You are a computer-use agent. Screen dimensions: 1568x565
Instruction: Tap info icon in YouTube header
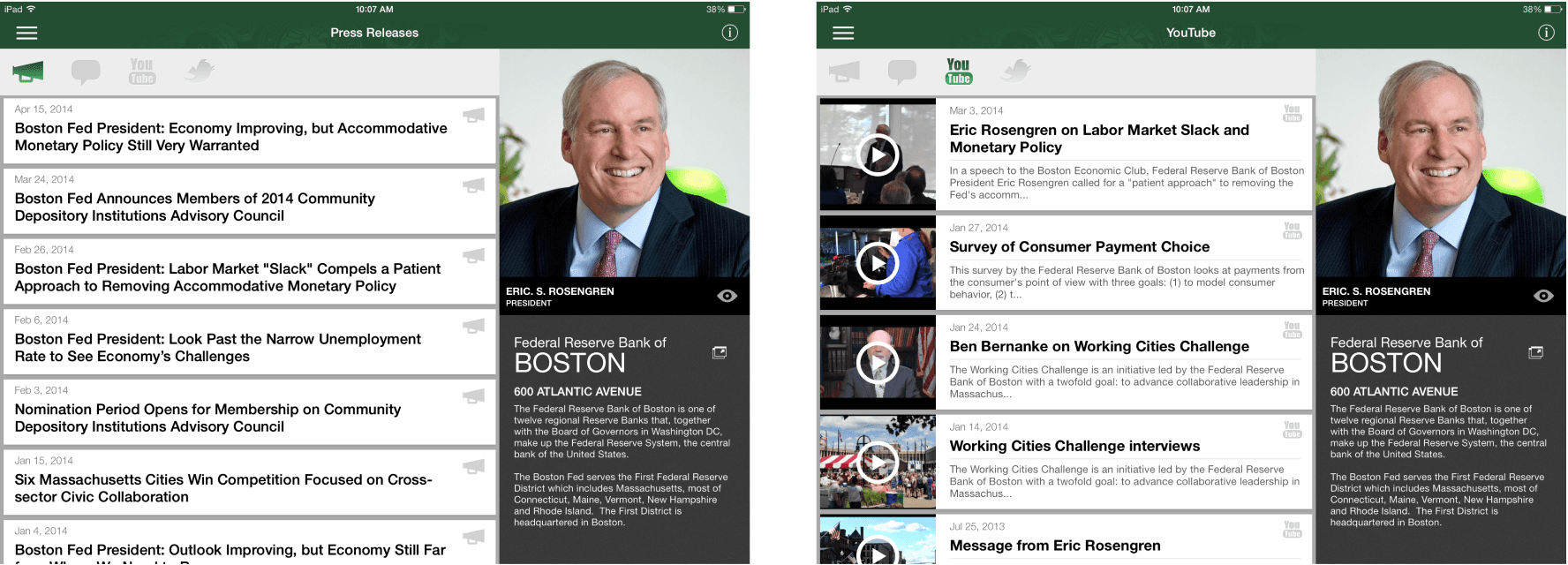[1546, 33]
